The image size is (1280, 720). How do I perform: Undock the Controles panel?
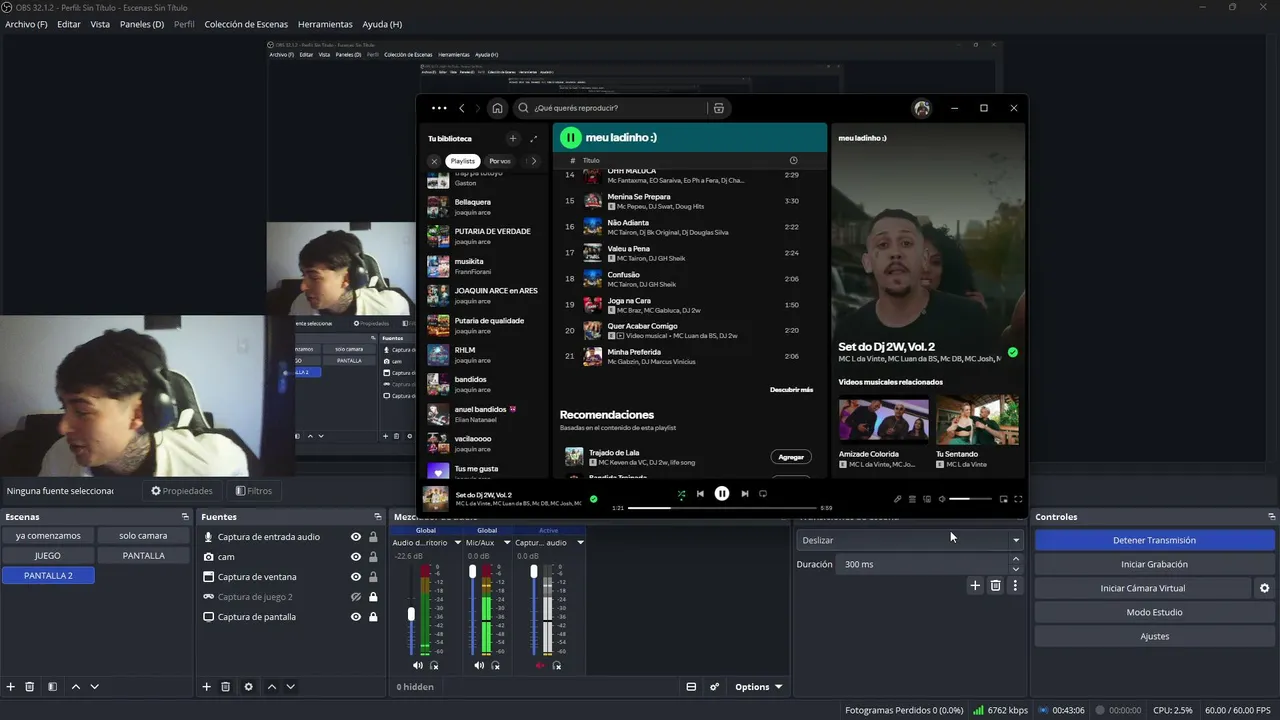1272,517
